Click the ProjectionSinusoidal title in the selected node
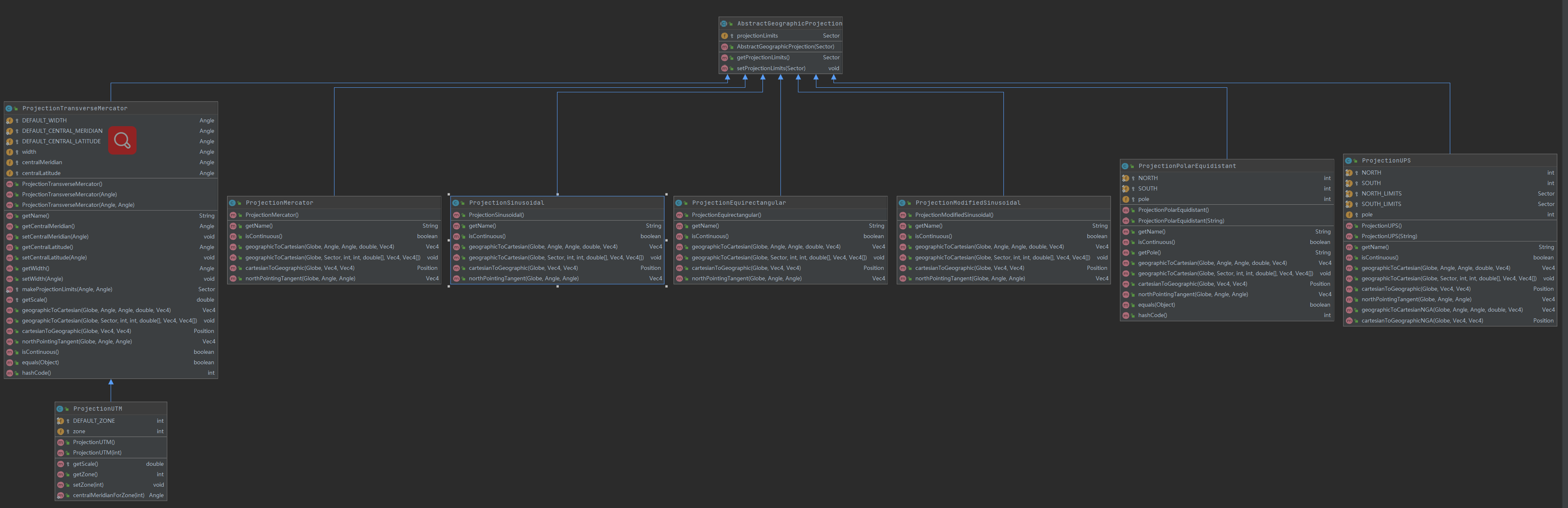Viewport: 1568px width, 508px height. coord(507,203)
